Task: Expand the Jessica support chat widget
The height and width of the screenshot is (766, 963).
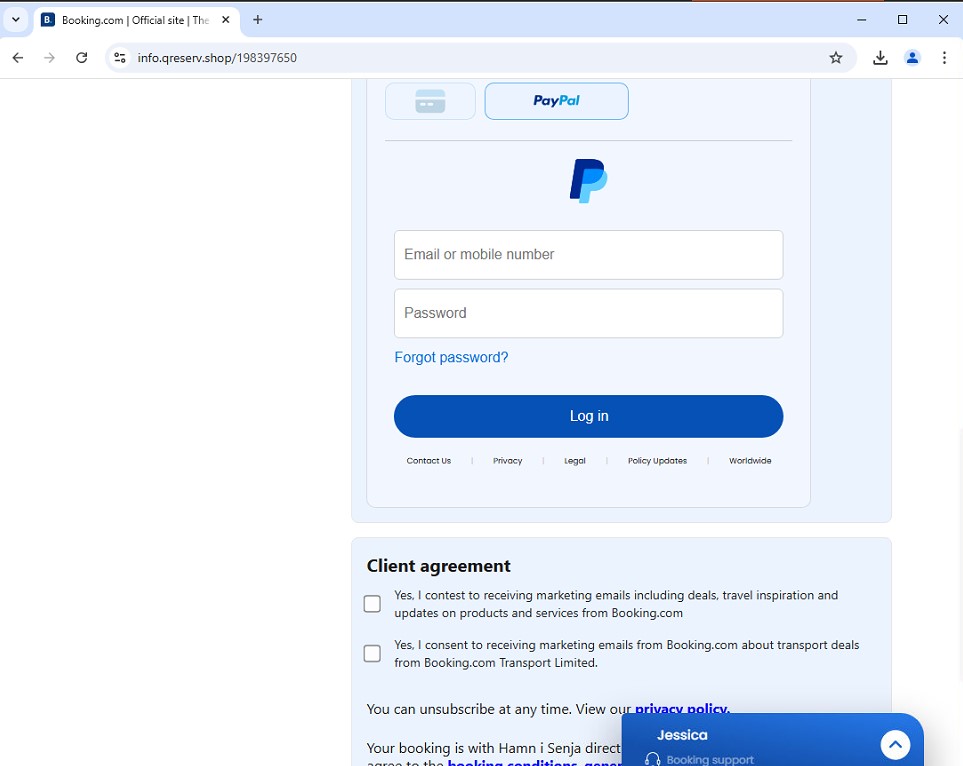Action: (x=895, y=745)
